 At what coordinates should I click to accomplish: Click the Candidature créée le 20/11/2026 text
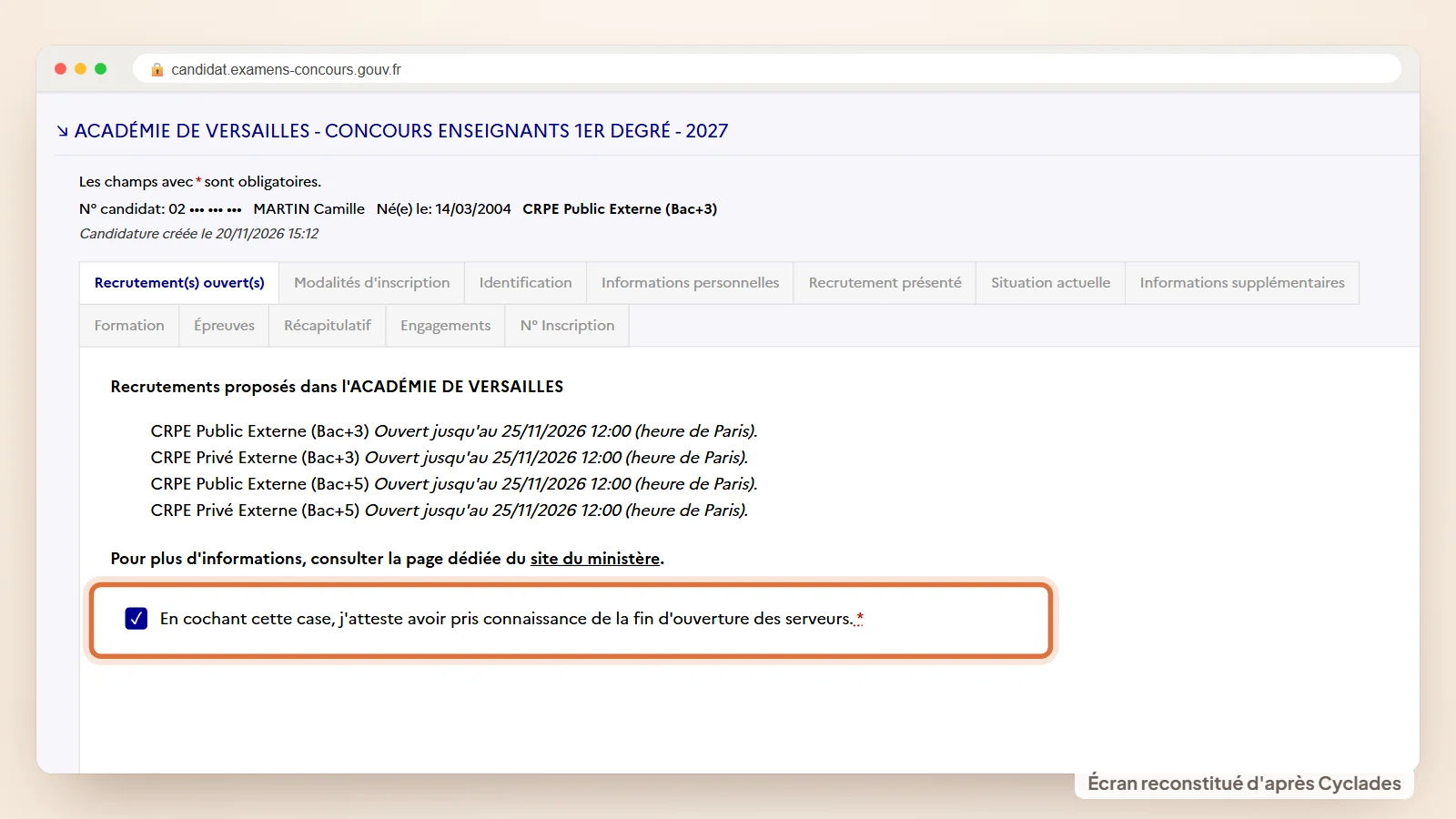[x=199, y=234]
